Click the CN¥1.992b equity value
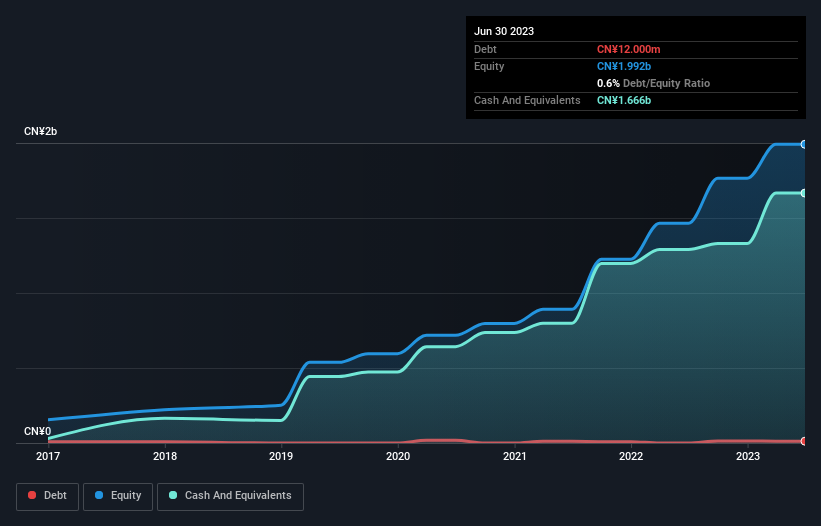Screen dimensions: 821x526 tap(624, 66)
